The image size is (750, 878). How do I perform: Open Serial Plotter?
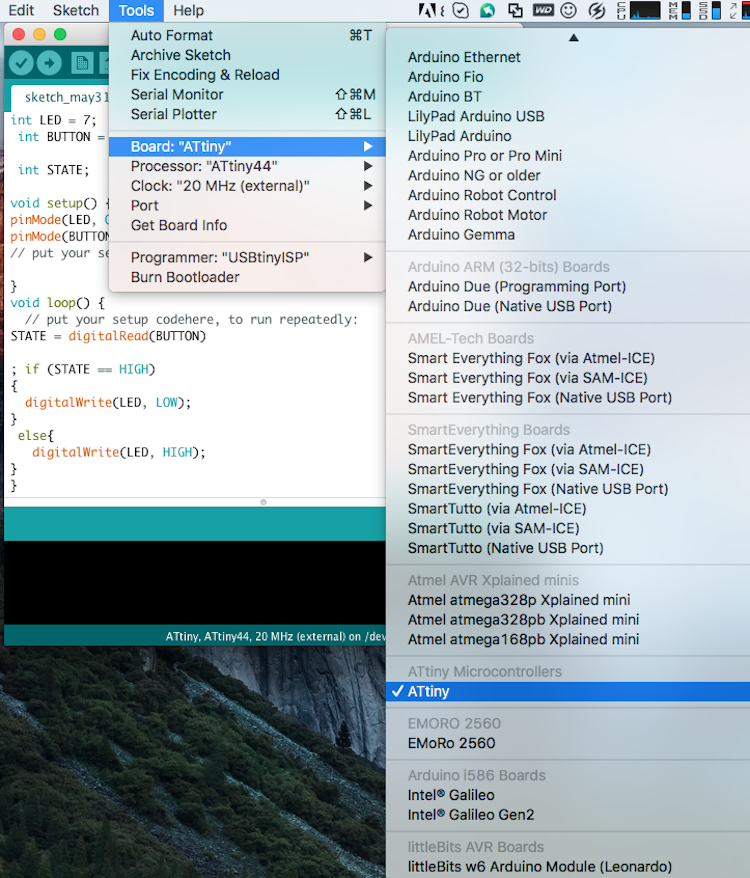point(247,114)
